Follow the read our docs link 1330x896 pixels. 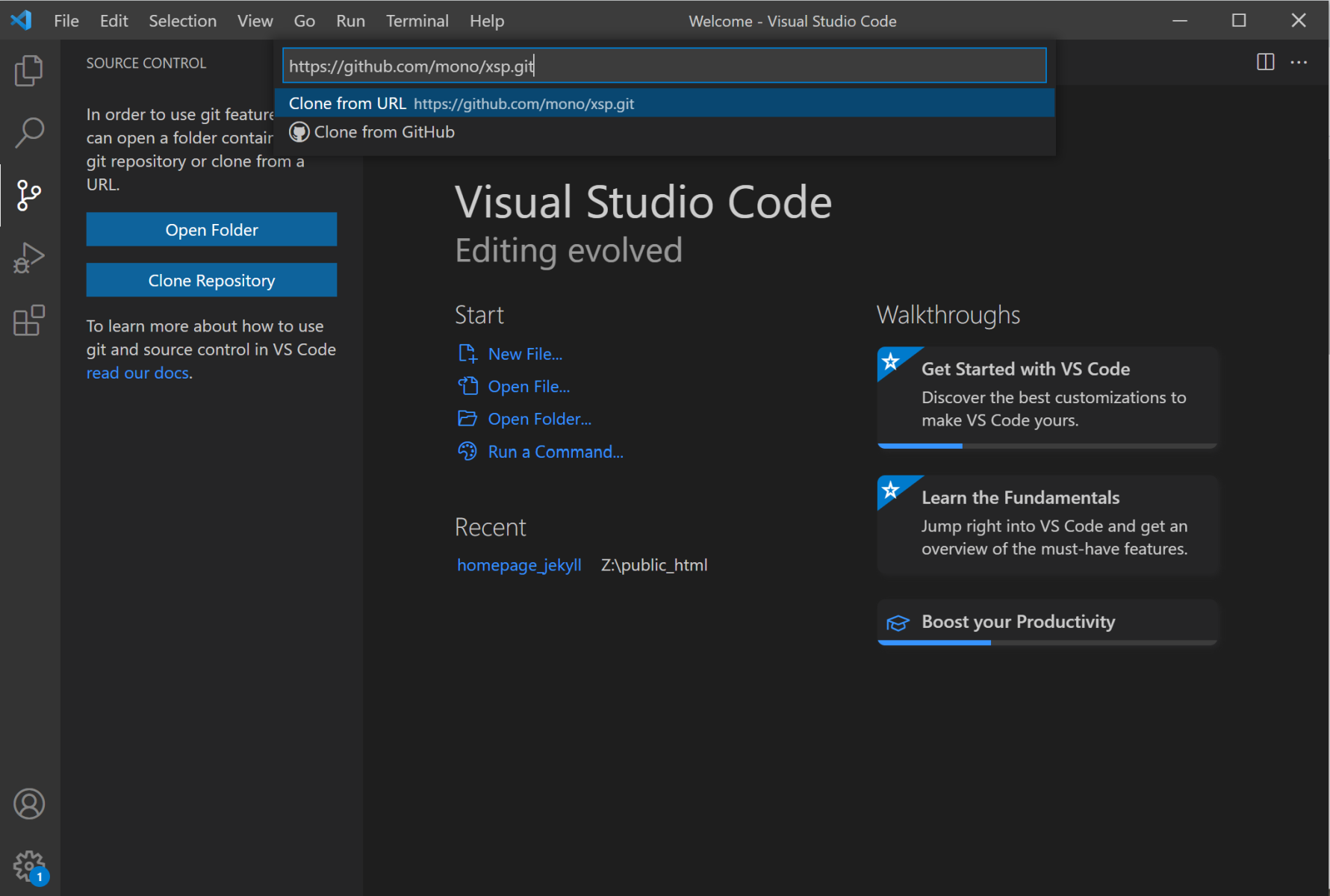pyautogui.click(x=137, y=373)
